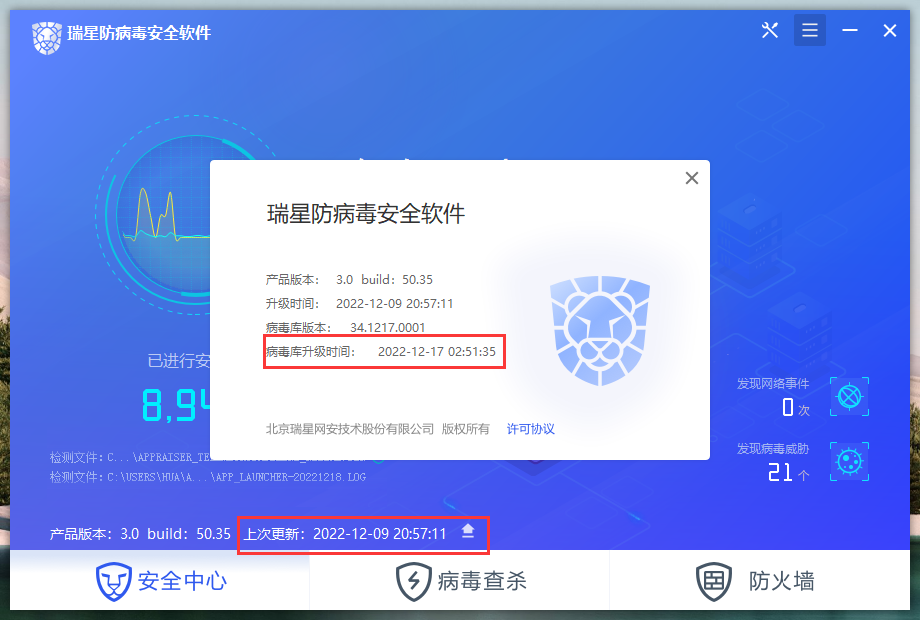This screenshot has height=620, width=920.
Task: Click the 21 个 virus threats count
Action: click(789, 472)
